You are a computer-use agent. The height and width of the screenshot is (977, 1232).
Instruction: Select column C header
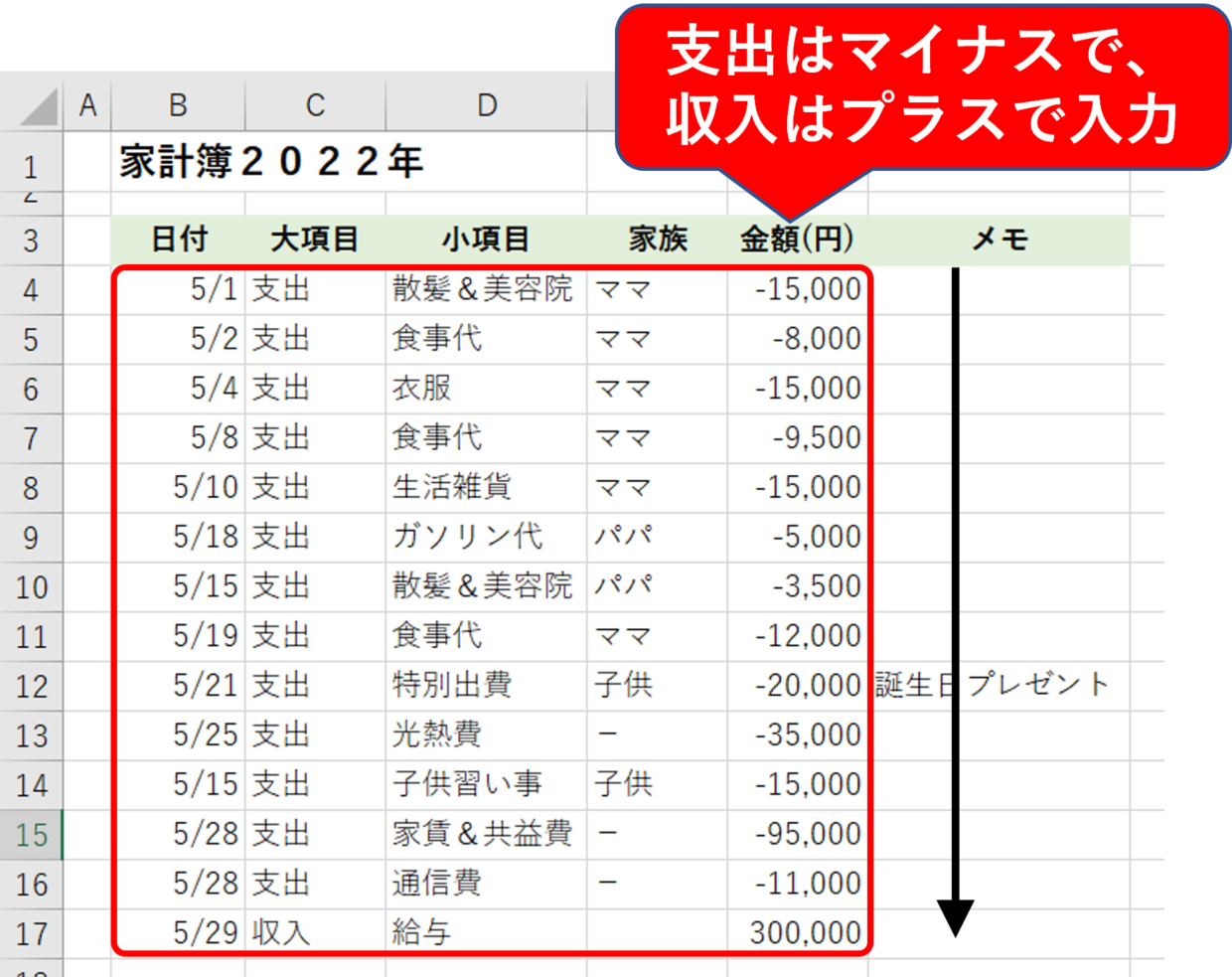315,104
